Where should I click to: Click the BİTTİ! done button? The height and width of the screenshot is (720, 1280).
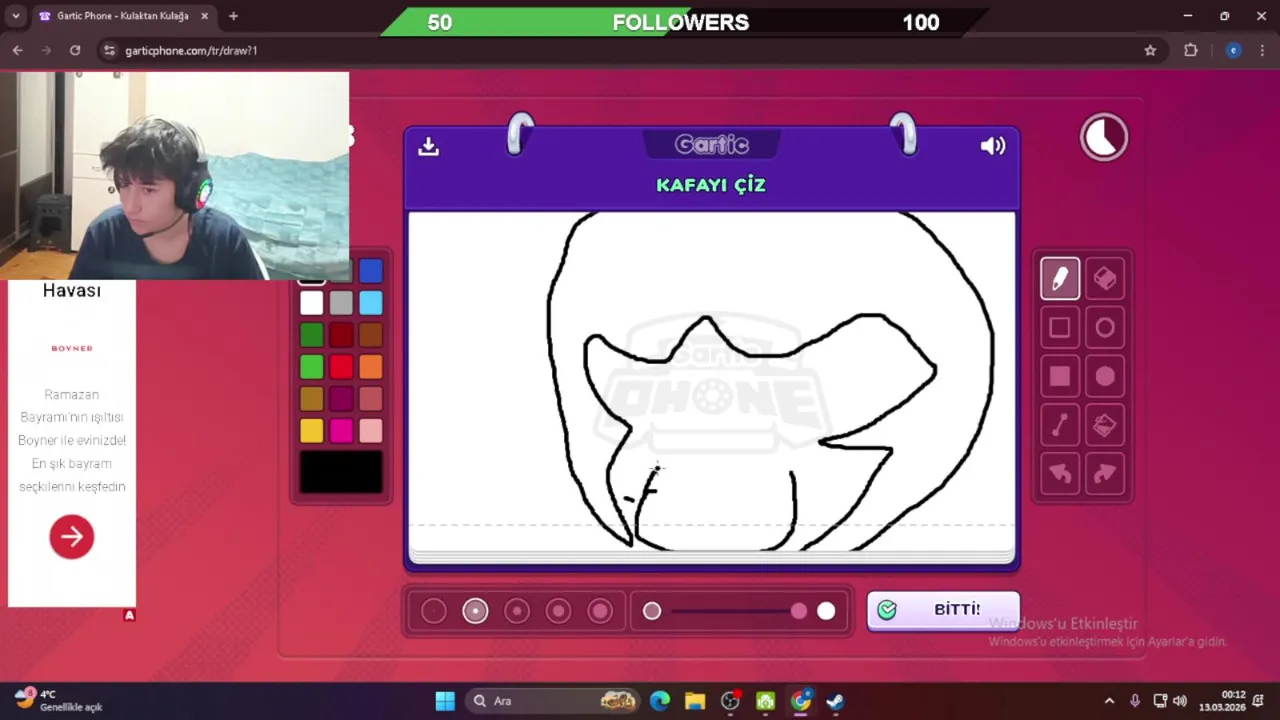(943, 610)
